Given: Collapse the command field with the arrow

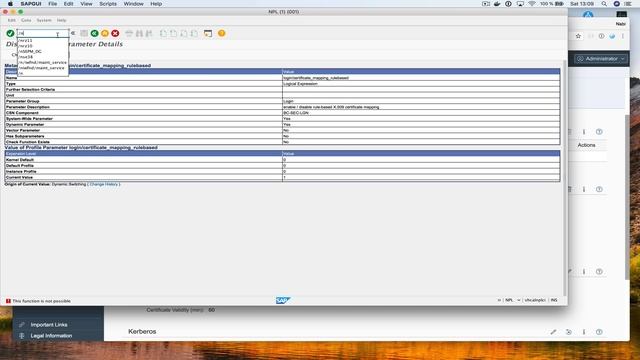Looking at the screenshot, I should [73, 33].
